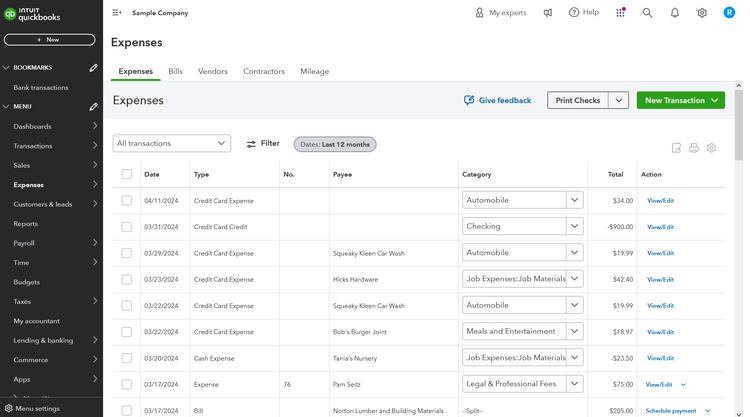This screenshot has width=750, height=417.
Task: Open the Checking category dropdown
Action: tap(574, 226)
